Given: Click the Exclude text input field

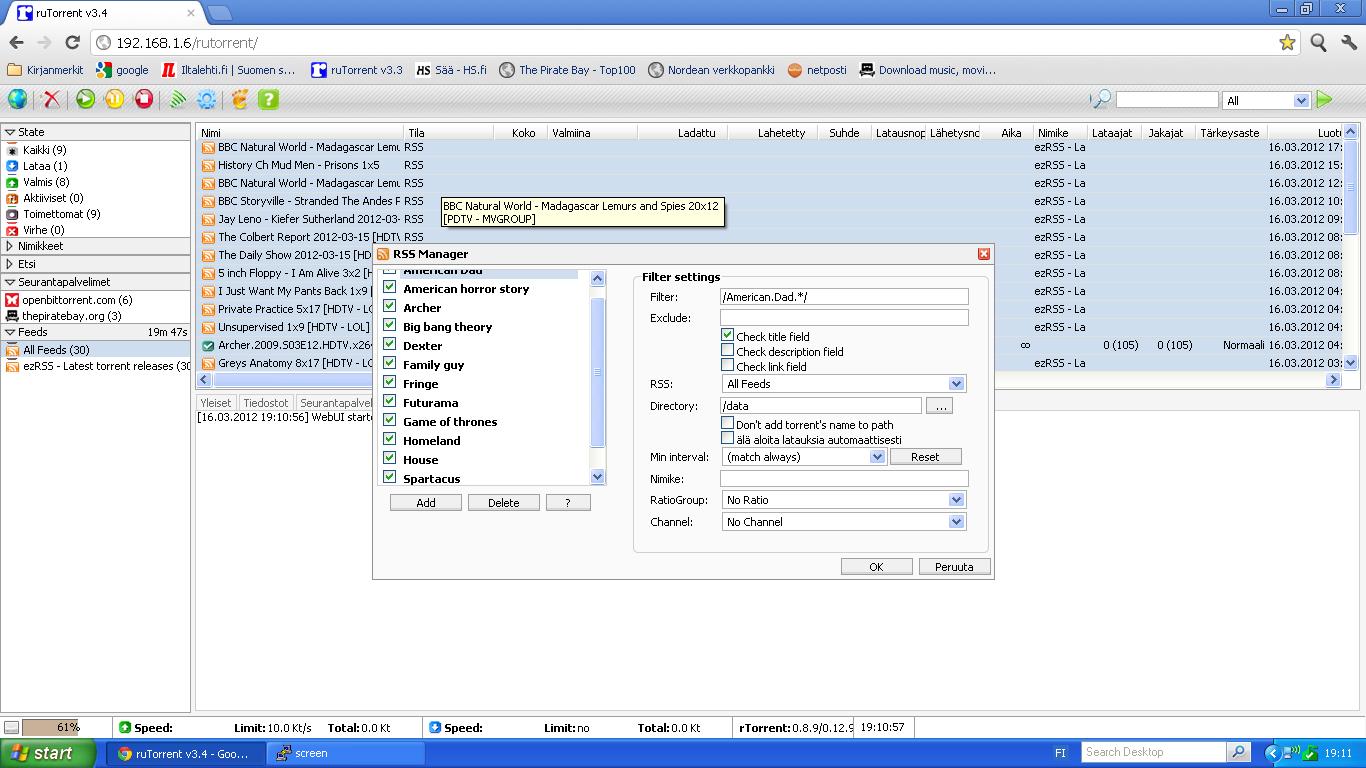Looking at the screenshot, I should (844, 318).
